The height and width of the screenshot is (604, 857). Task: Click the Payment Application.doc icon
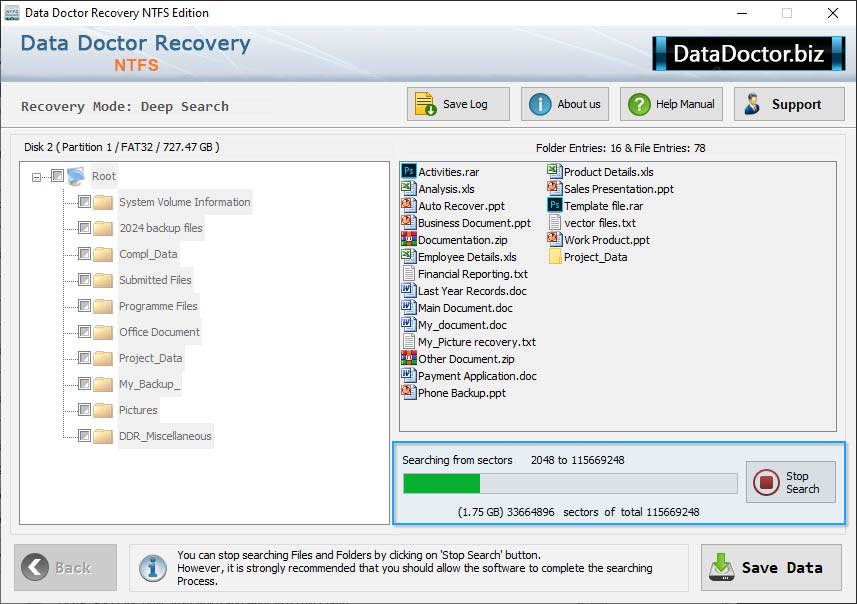click(x=408, y=375)
